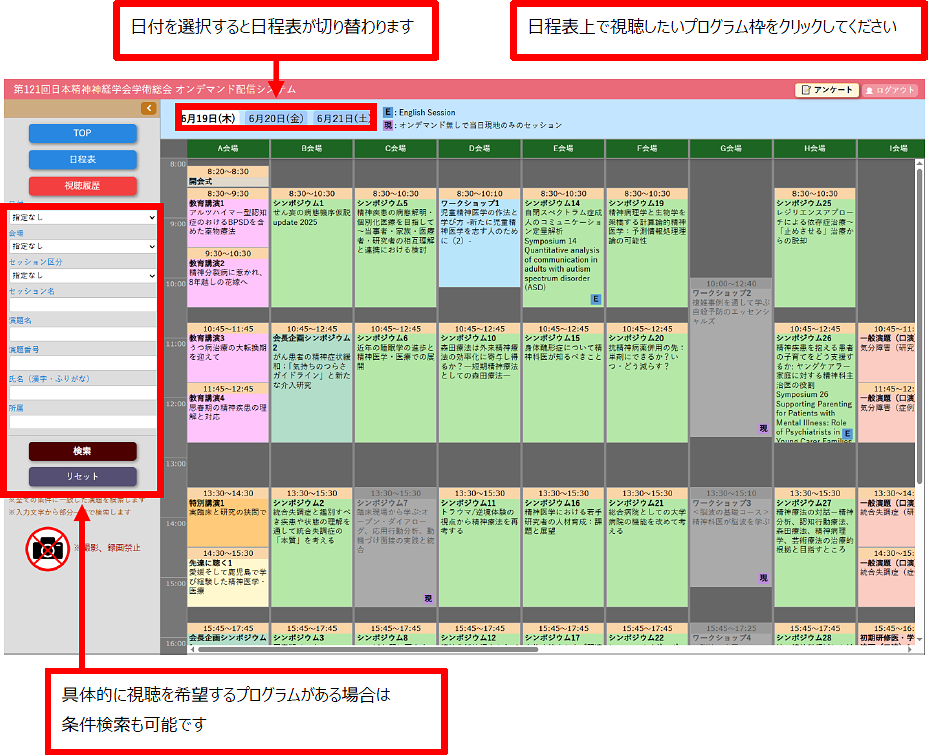Open the 視聴履歴 viewing history button
This screenshot has width=928, height=755.
point(82,186)
